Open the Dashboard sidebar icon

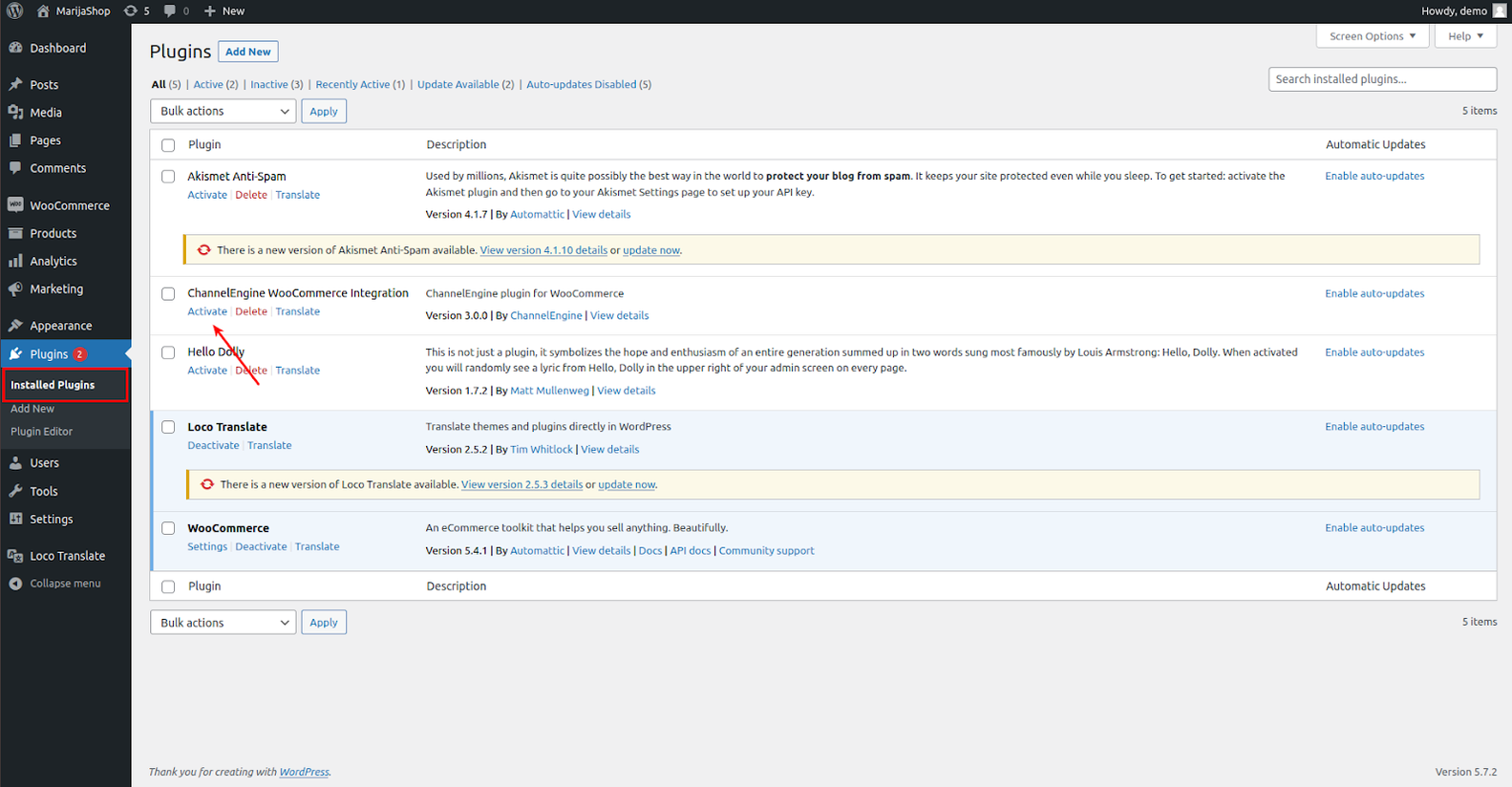pos(15,48)
